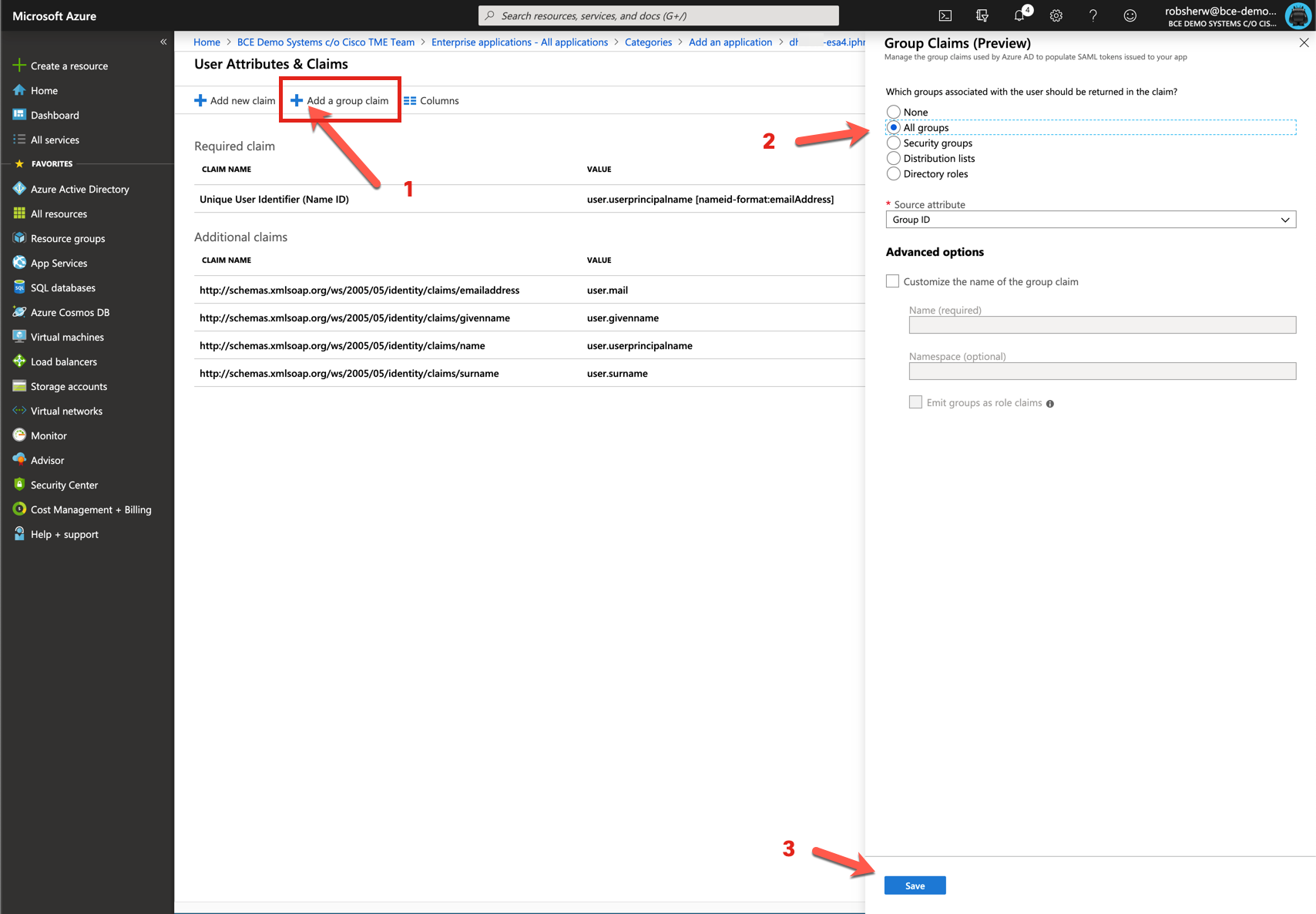The width and height of the screenshot is (1316, 914).
Task: Open the Azure Active Directory icon
Action: point(19,189)
